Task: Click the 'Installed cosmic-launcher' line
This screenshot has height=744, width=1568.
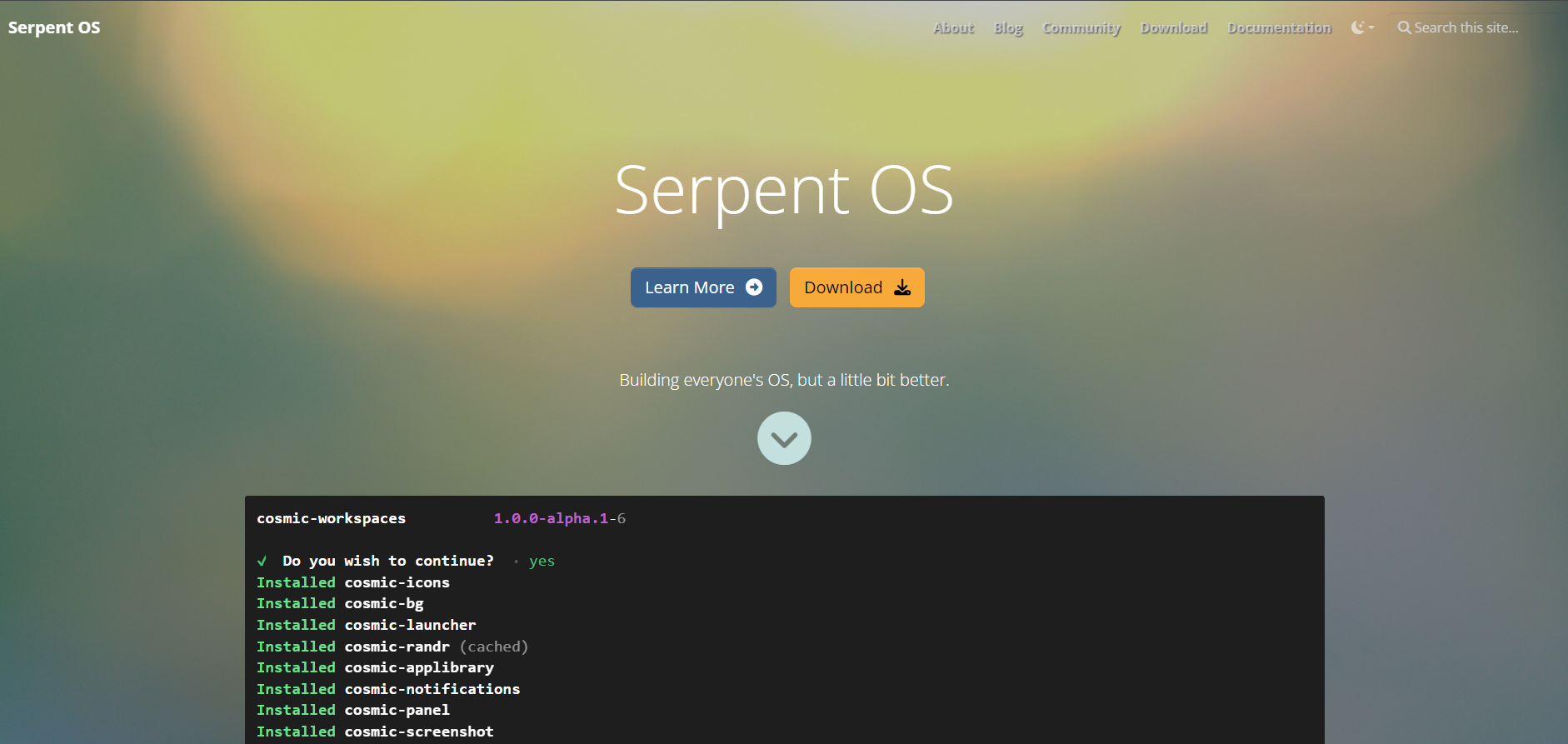Action: pos(367,625)
